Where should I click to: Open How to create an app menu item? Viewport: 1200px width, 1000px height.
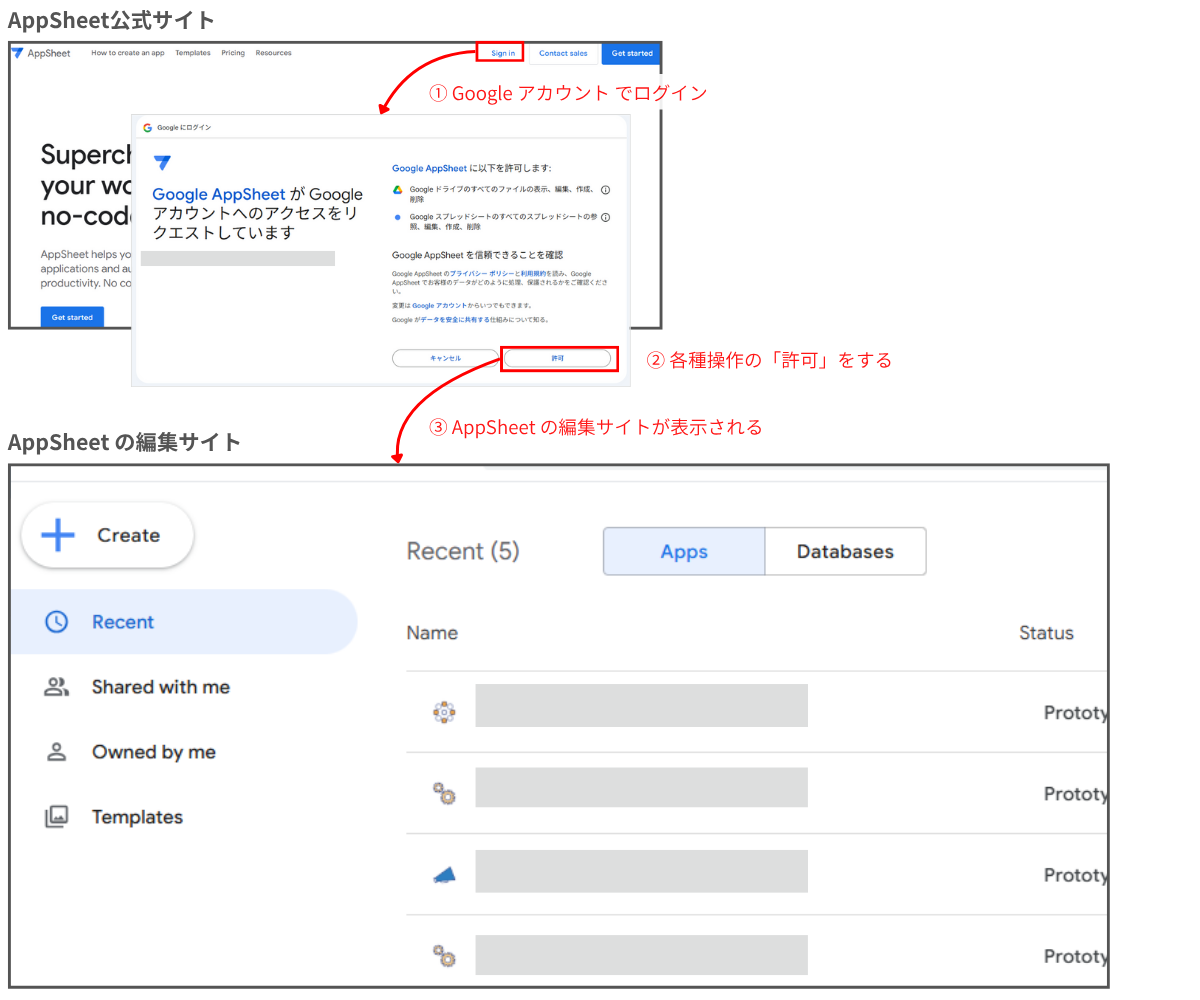(x=127, y=53)
